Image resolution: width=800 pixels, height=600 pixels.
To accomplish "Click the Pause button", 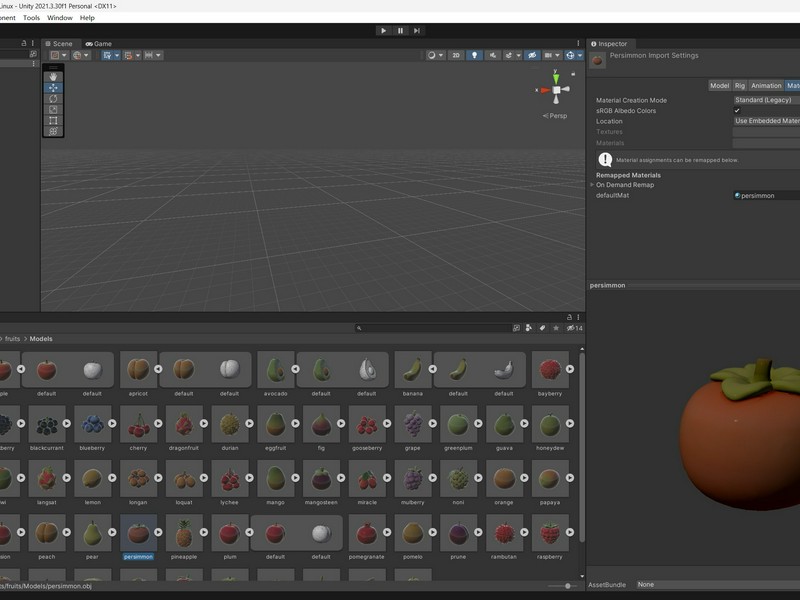I will 401,31.
